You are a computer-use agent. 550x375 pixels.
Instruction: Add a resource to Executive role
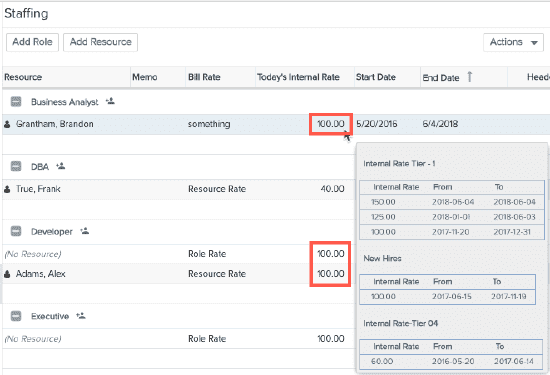[81, 316]
